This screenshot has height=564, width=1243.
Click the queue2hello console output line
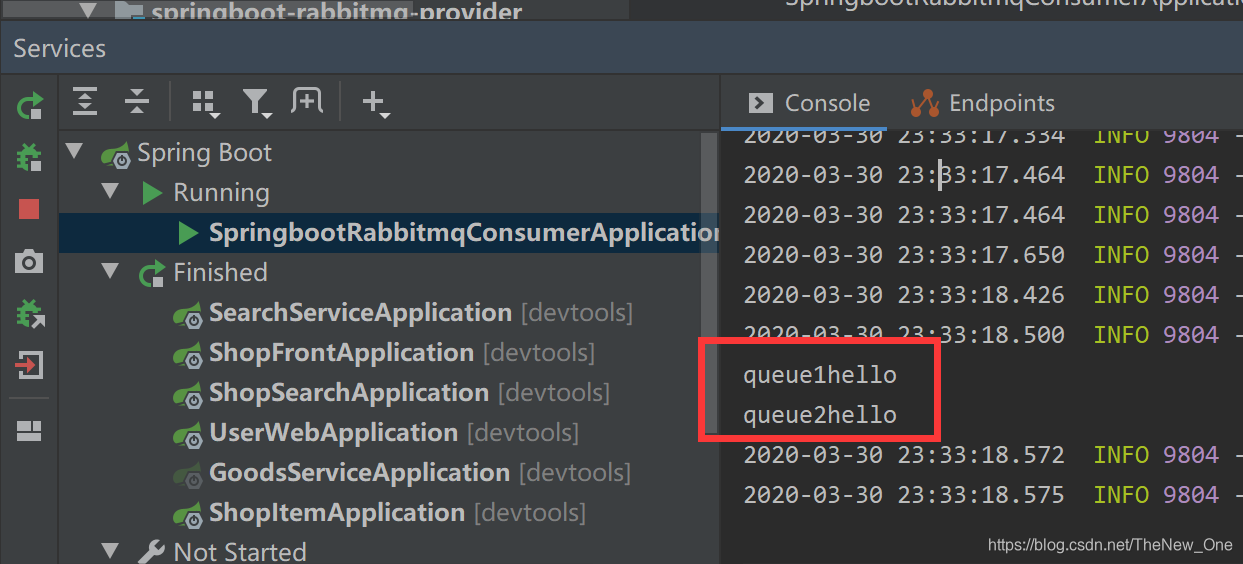tap(820, 415)
